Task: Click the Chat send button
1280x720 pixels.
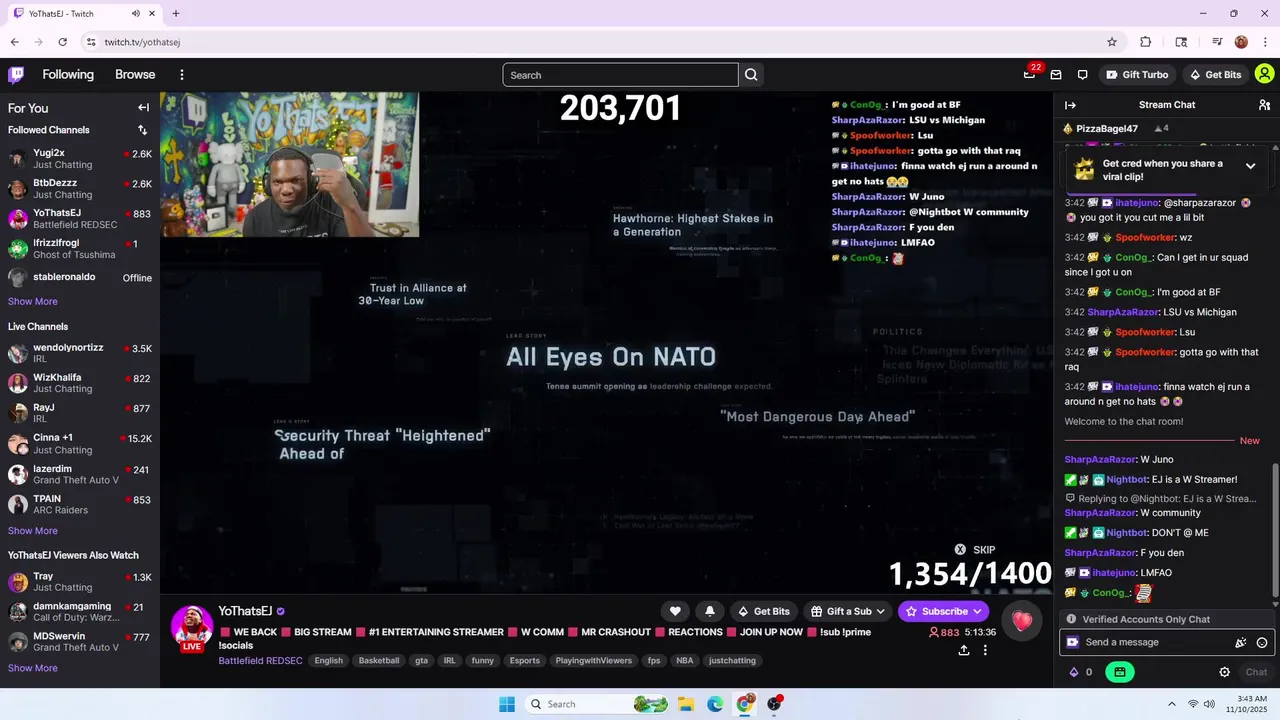Action: pyautogui.click(x=1256, y=672)
